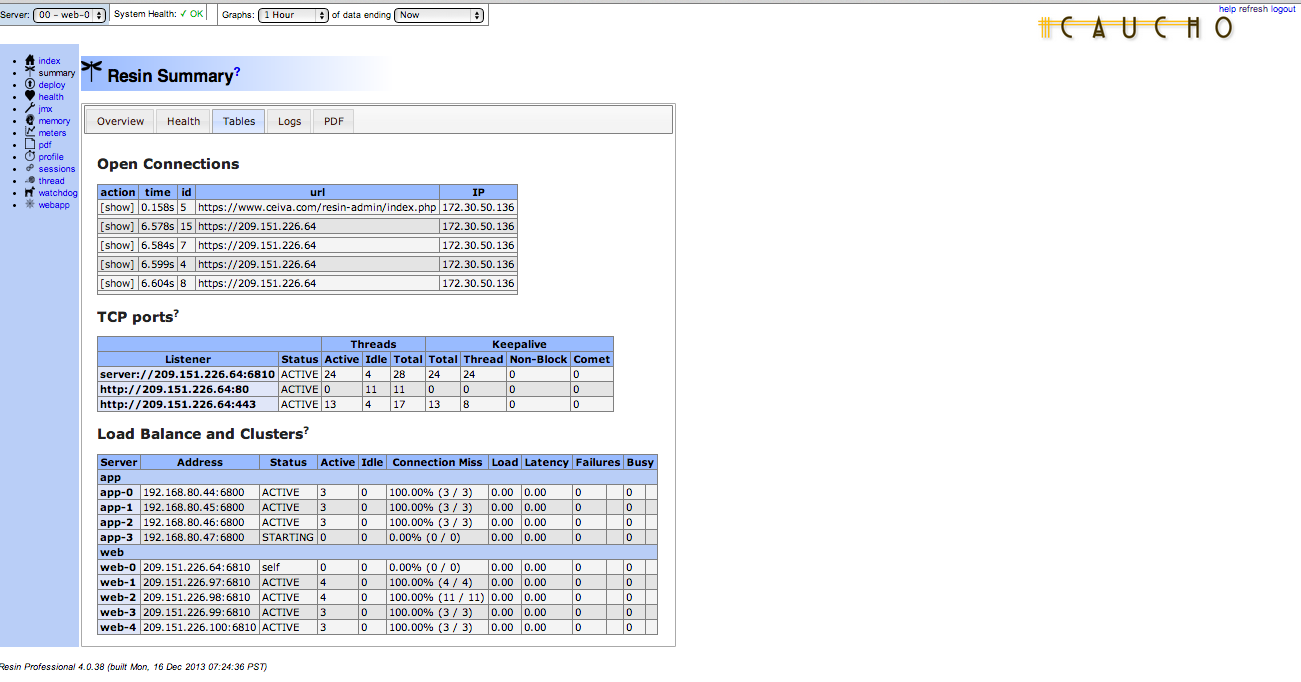Click the Caucho logo
Viewport: 1301px width, 682px height.
click(1136, 28)
